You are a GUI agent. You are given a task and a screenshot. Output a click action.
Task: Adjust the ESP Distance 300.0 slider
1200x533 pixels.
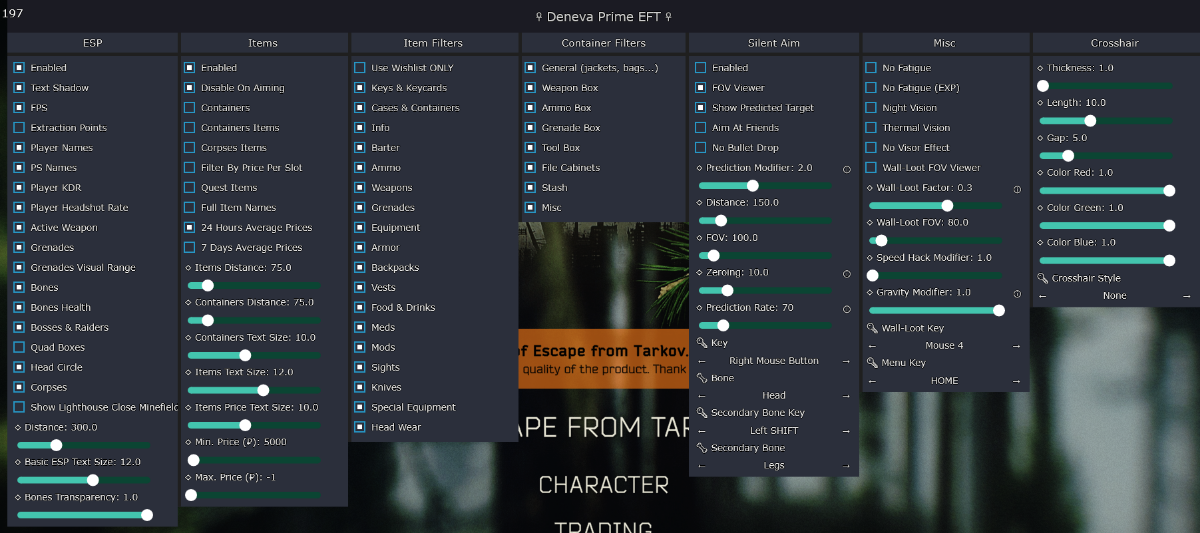tap(83, 445)
